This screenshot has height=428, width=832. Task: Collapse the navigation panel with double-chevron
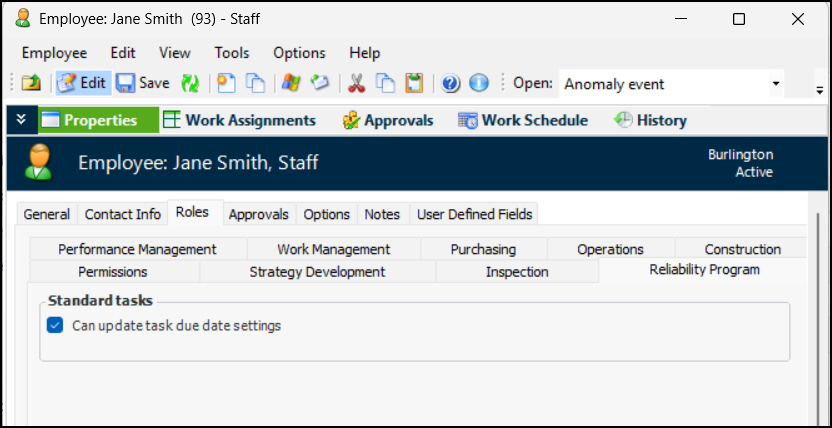point(21,120)
